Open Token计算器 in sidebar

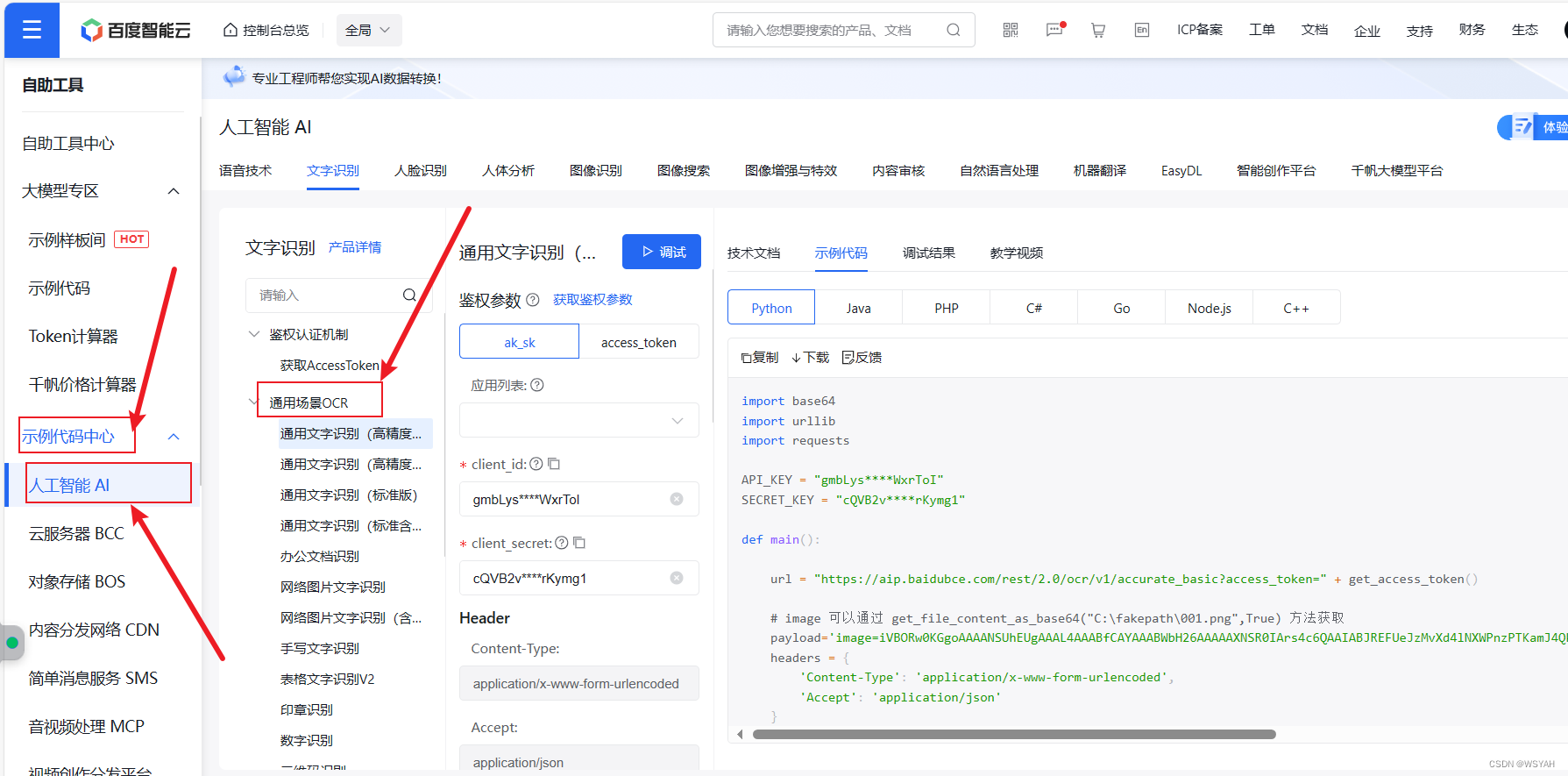click(73, 336)
